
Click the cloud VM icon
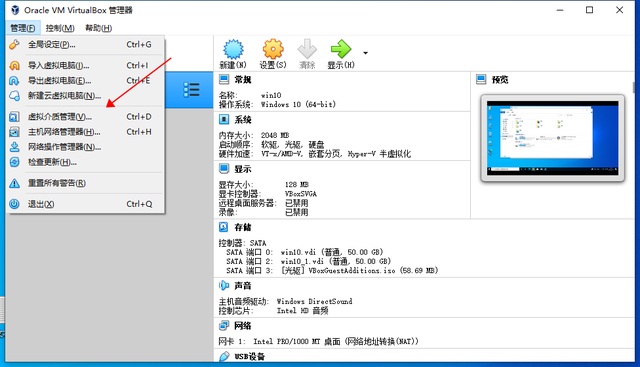coord(14,96)
